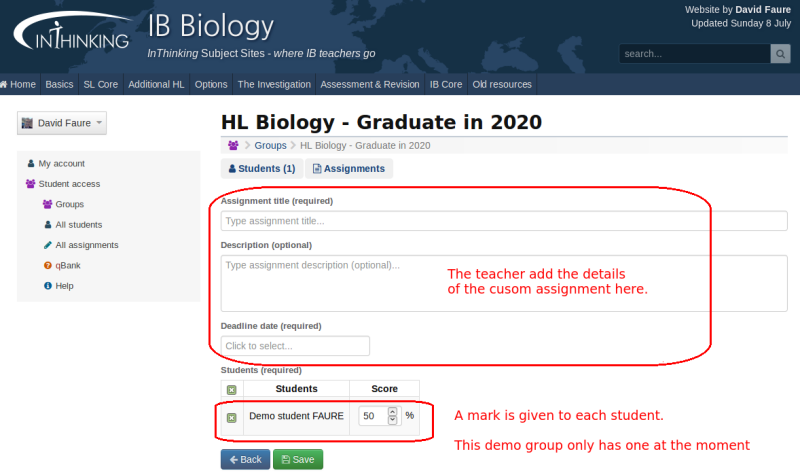
Task: Open All assignments in sidebar
Action: pyautogui.click(x=86, y=245)
